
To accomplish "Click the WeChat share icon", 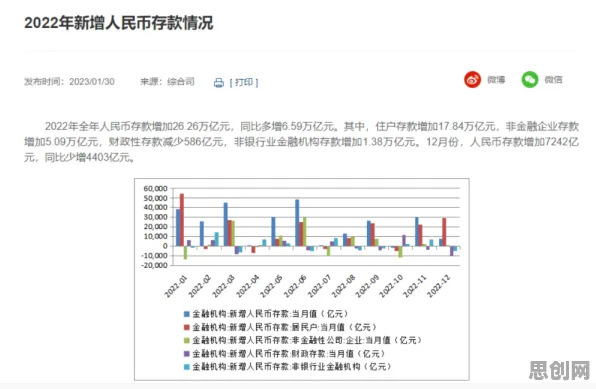I will pyautogui.click(x=530, y=80).
